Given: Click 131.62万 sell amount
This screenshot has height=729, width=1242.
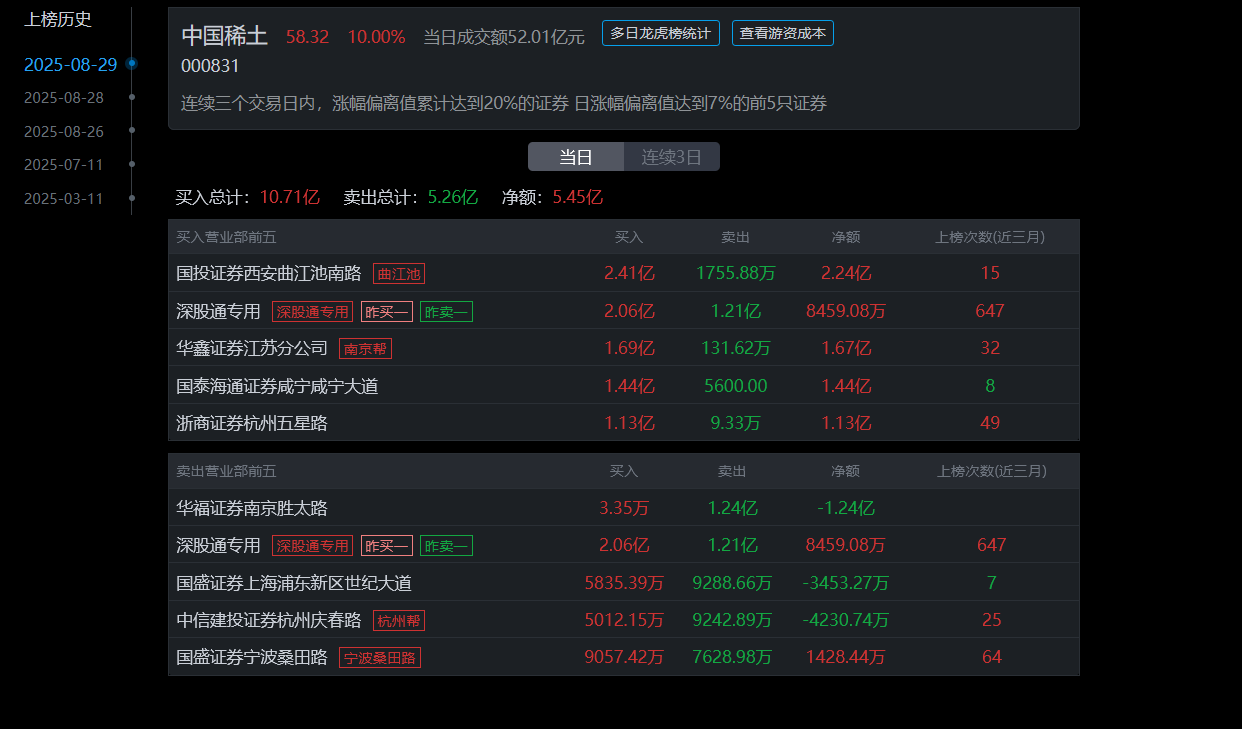Looking at the screenshot, I should pyautogui.click(x=736, y=348).
